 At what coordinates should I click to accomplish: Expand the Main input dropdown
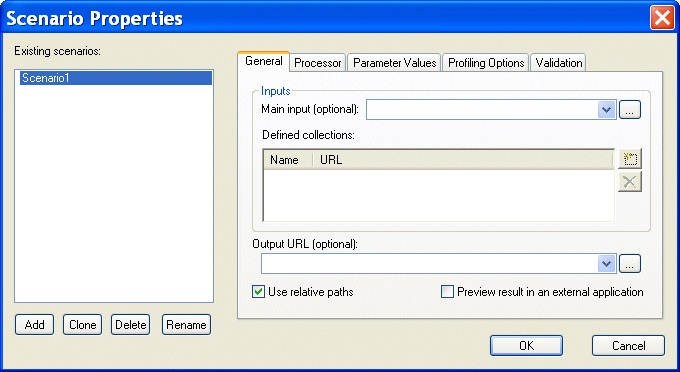606,110
